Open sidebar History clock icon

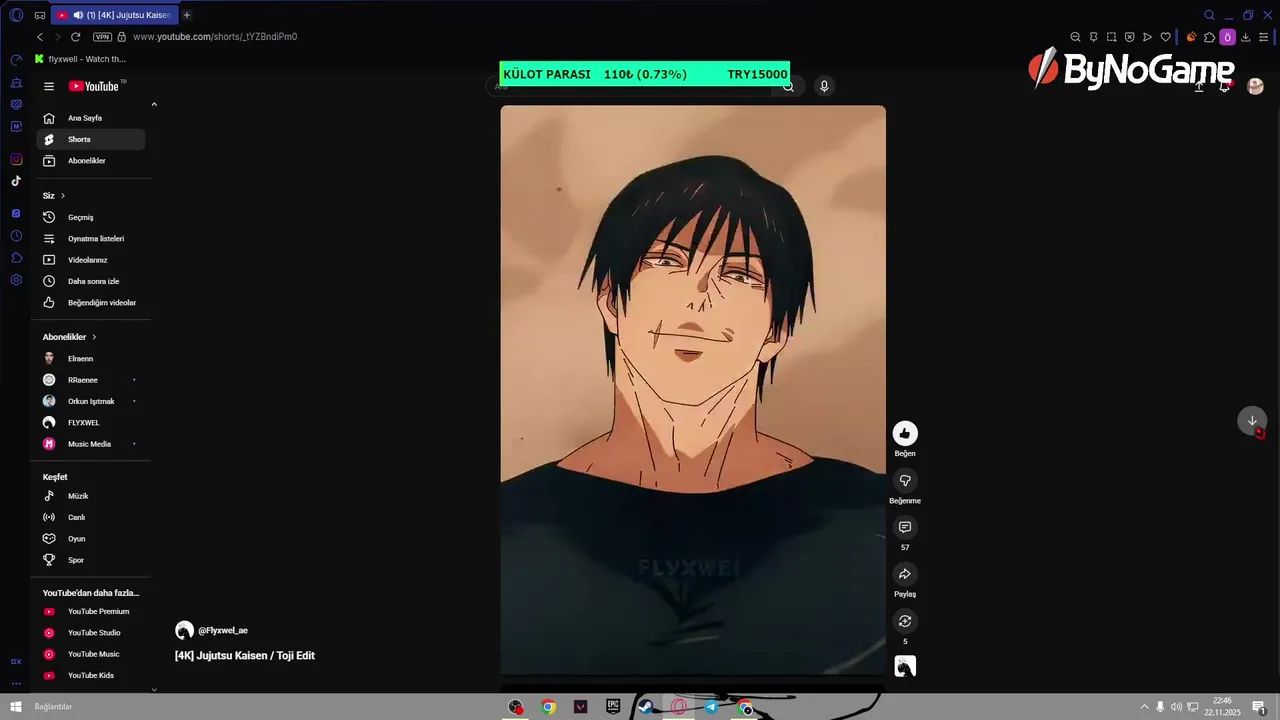(16, 236)
